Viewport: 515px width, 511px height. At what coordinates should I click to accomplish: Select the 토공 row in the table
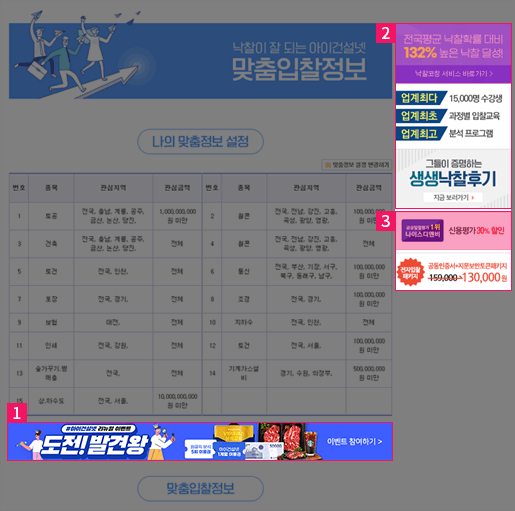point(105,216)
